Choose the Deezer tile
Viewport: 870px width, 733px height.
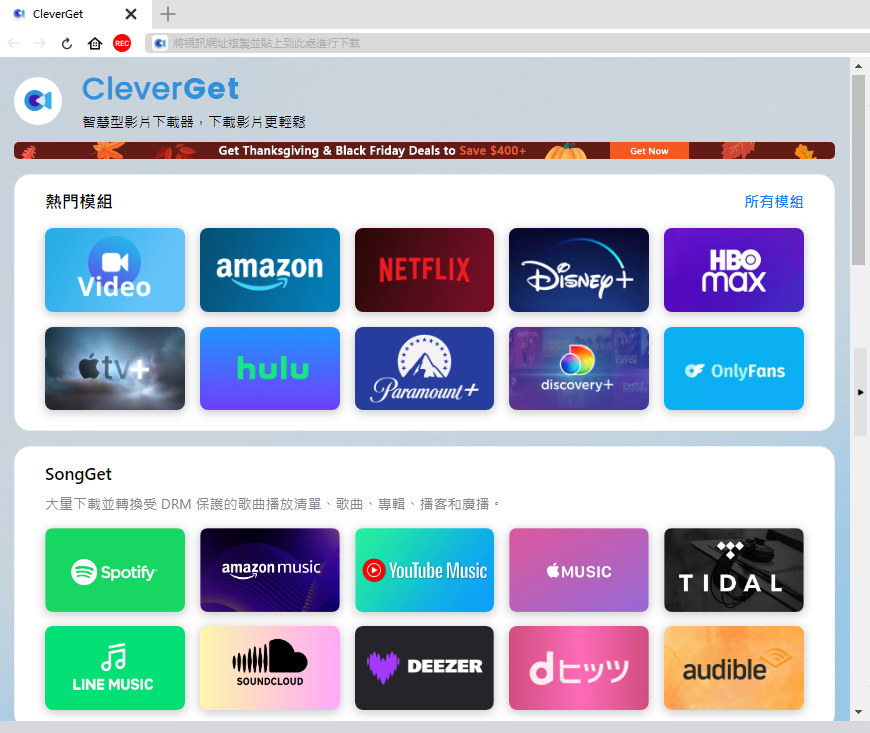pyautogui.click(x=424, y=668)
